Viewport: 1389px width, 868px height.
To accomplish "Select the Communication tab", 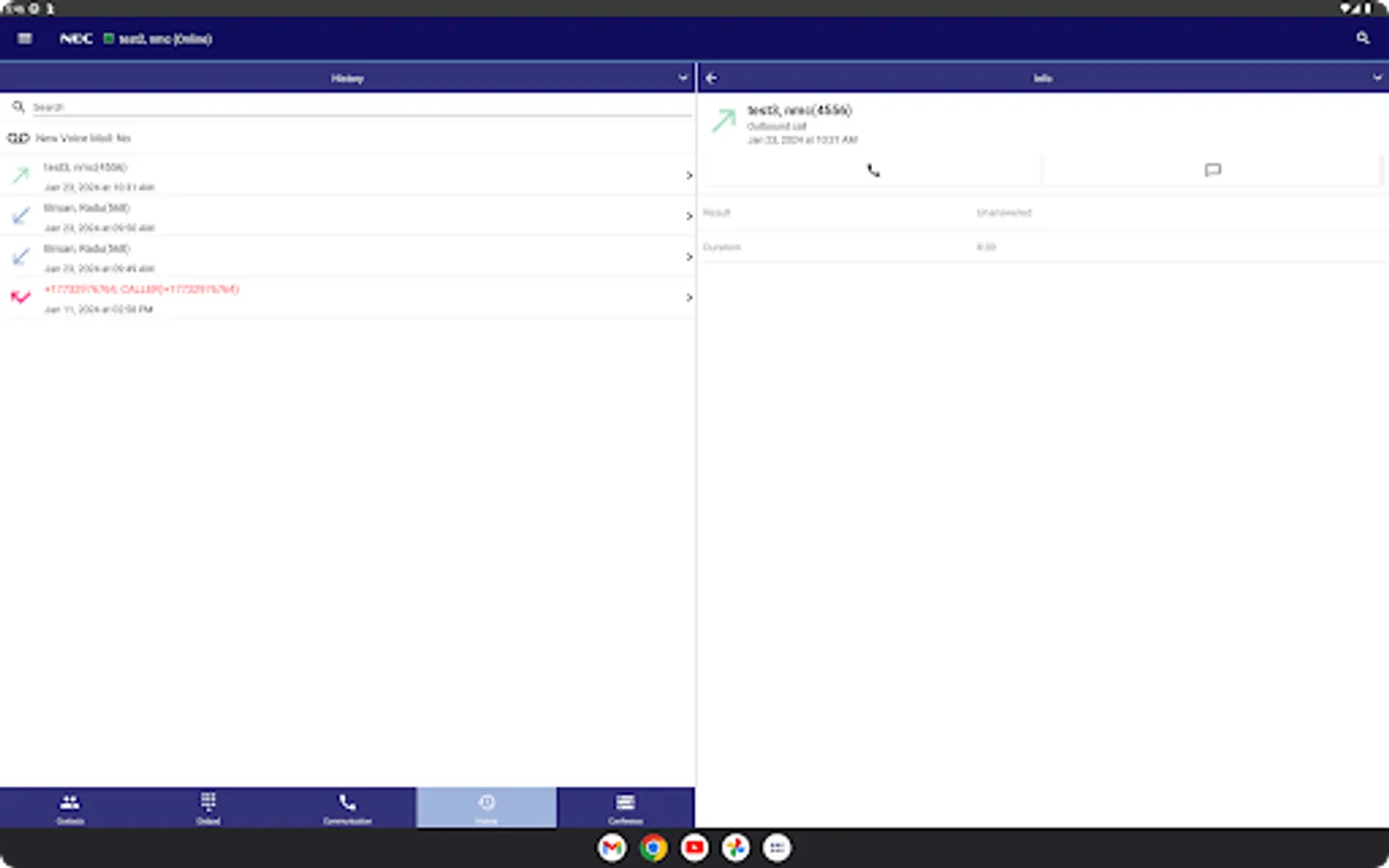I will (x=346, y=807).
